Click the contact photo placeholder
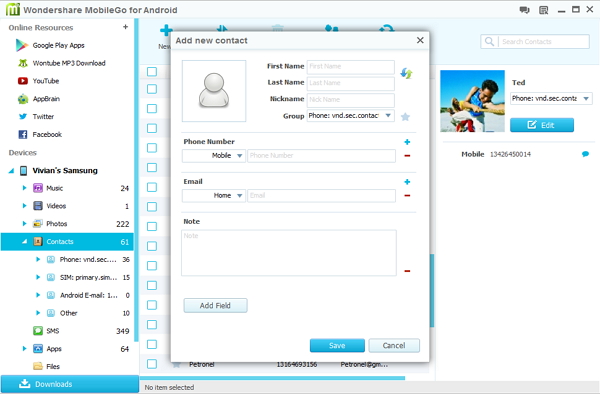The height and width of the screenshot is (394, 600). coord(214,91)
